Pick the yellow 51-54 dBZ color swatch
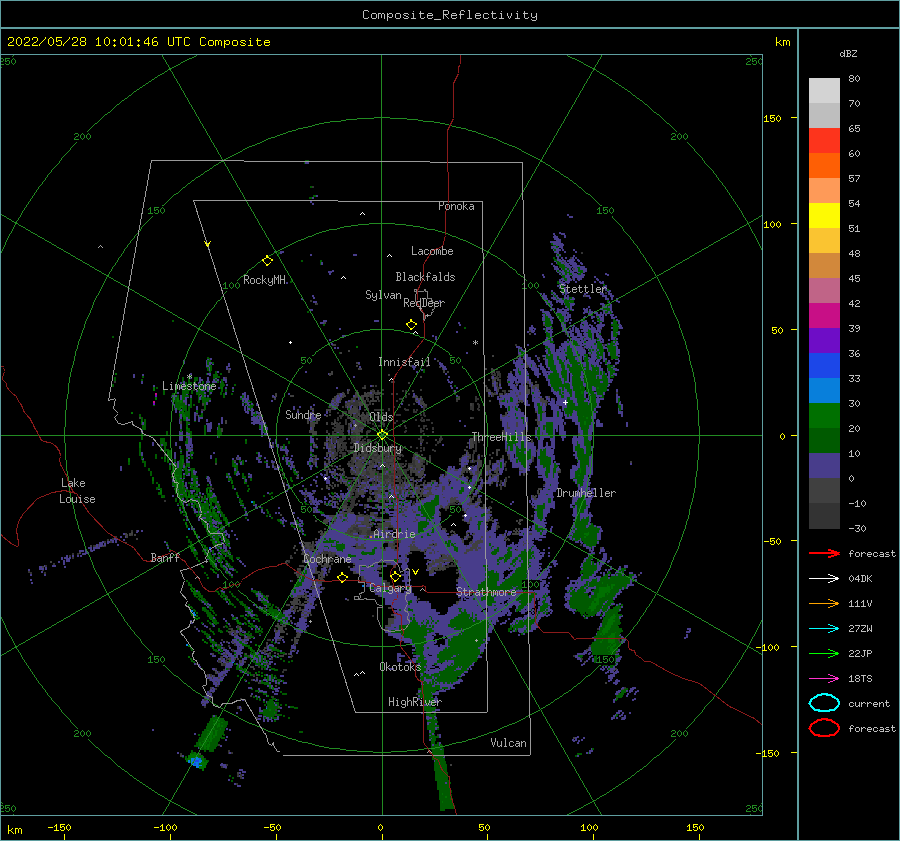The width and height of the screenshot is (900, 841). (x=824, y=216)
